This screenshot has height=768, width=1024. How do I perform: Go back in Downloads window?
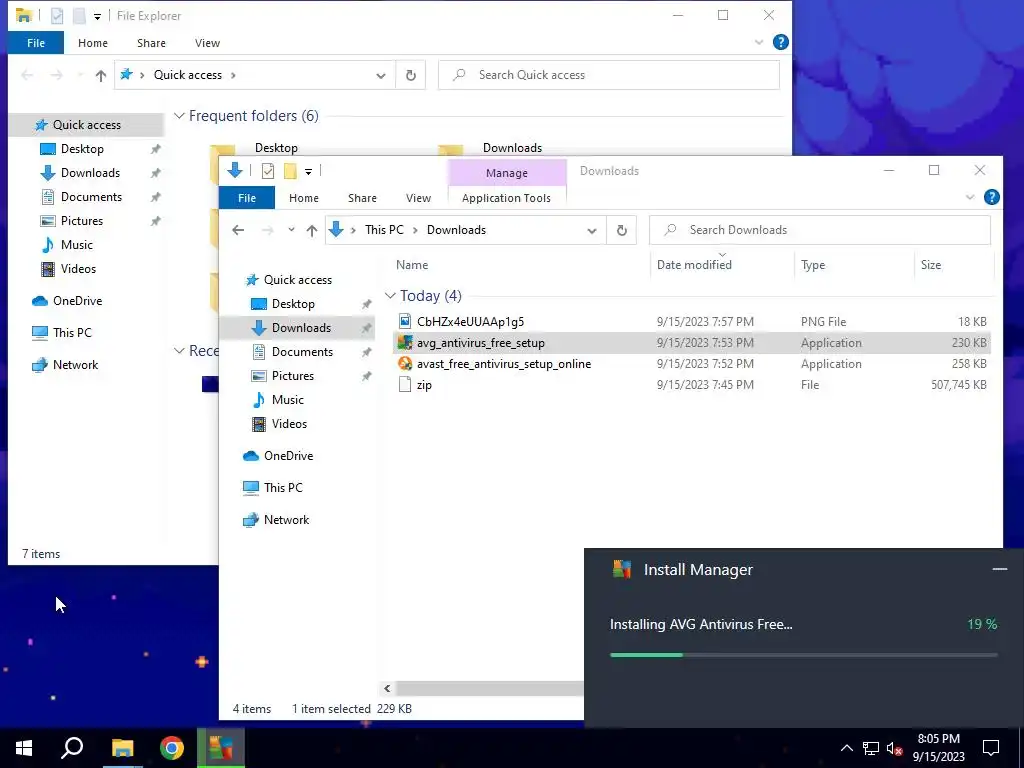click(x=238, y=230)
